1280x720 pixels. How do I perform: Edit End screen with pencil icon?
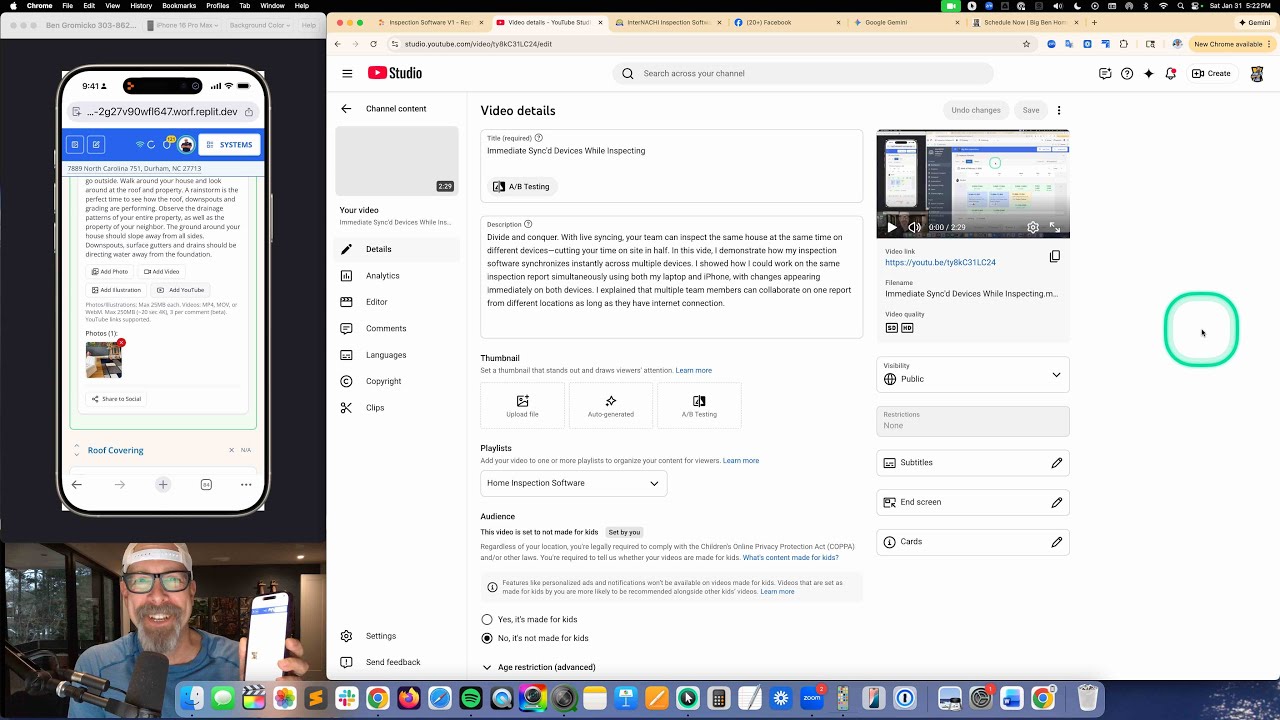click(x=1057, y=502)
